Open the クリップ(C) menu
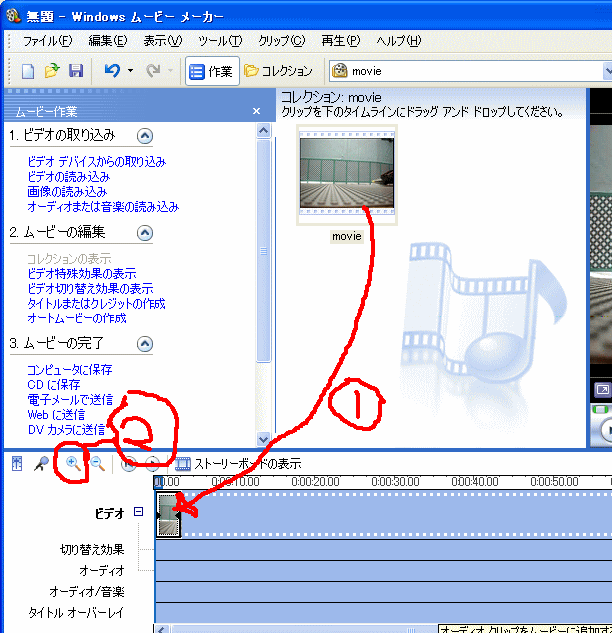This screenshot has height=633, width=612. (x=281, y=41)
